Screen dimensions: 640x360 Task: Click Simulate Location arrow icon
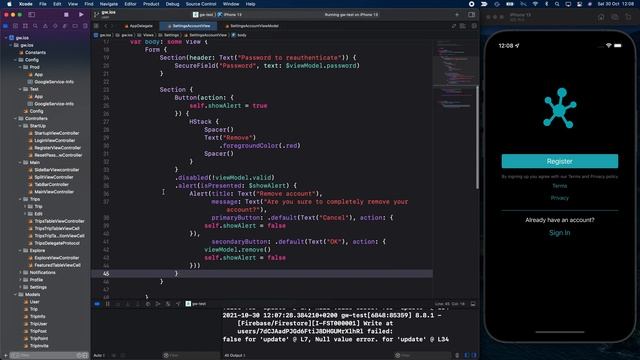(178, 304)
